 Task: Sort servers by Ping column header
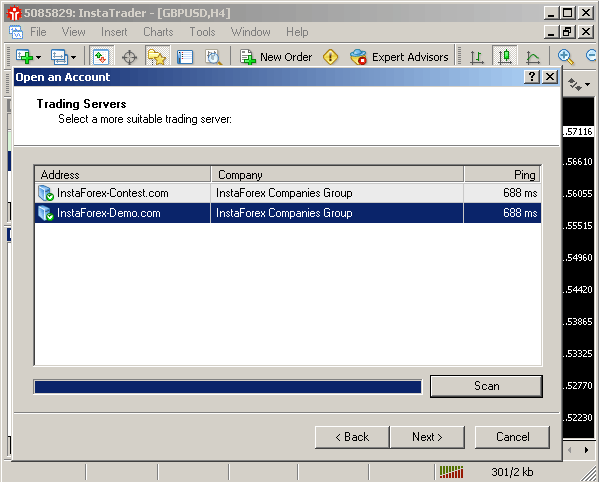click(x=502, y=175)
